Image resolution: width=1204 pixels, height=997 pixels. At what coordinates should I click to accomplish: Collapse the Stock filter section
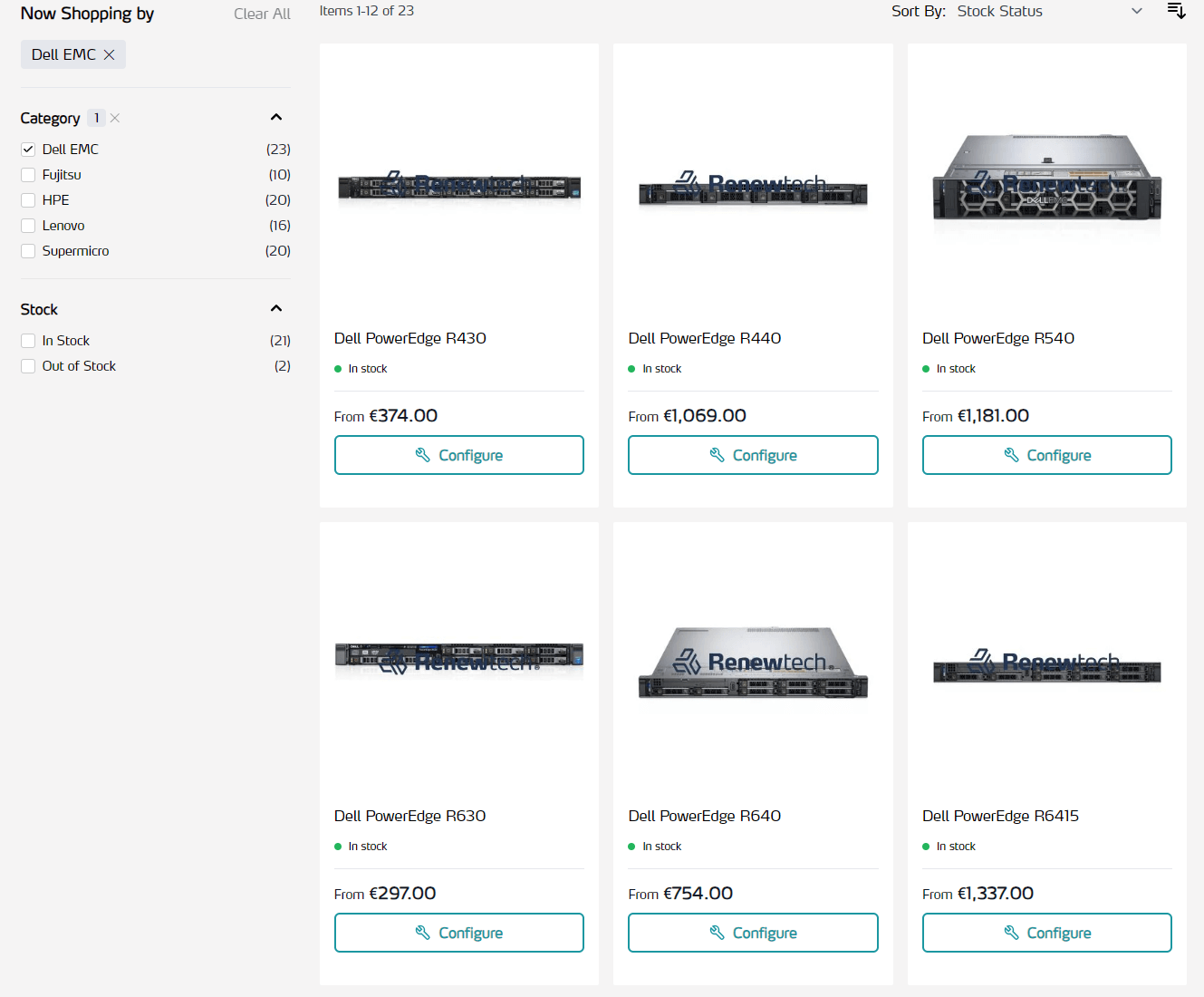click(276, 308)
